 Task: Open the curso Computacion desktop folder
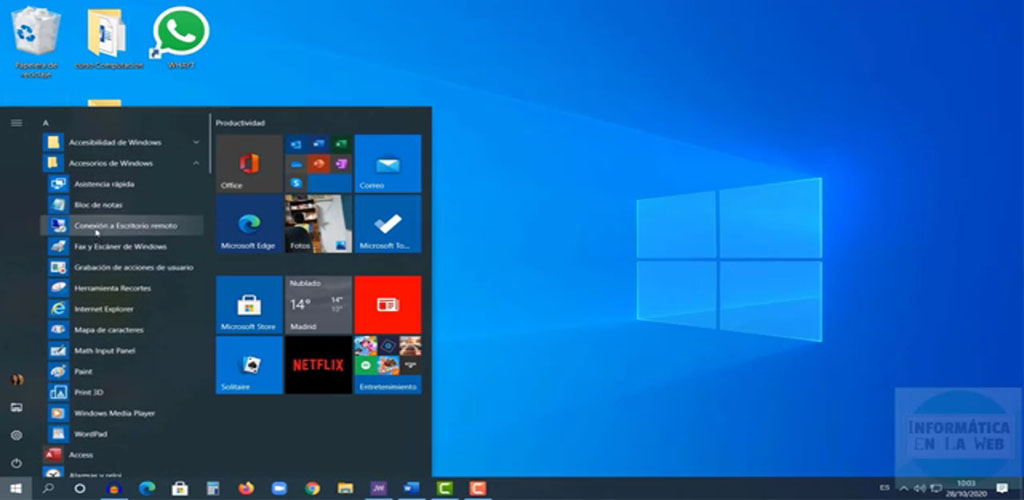coord(109,39)
